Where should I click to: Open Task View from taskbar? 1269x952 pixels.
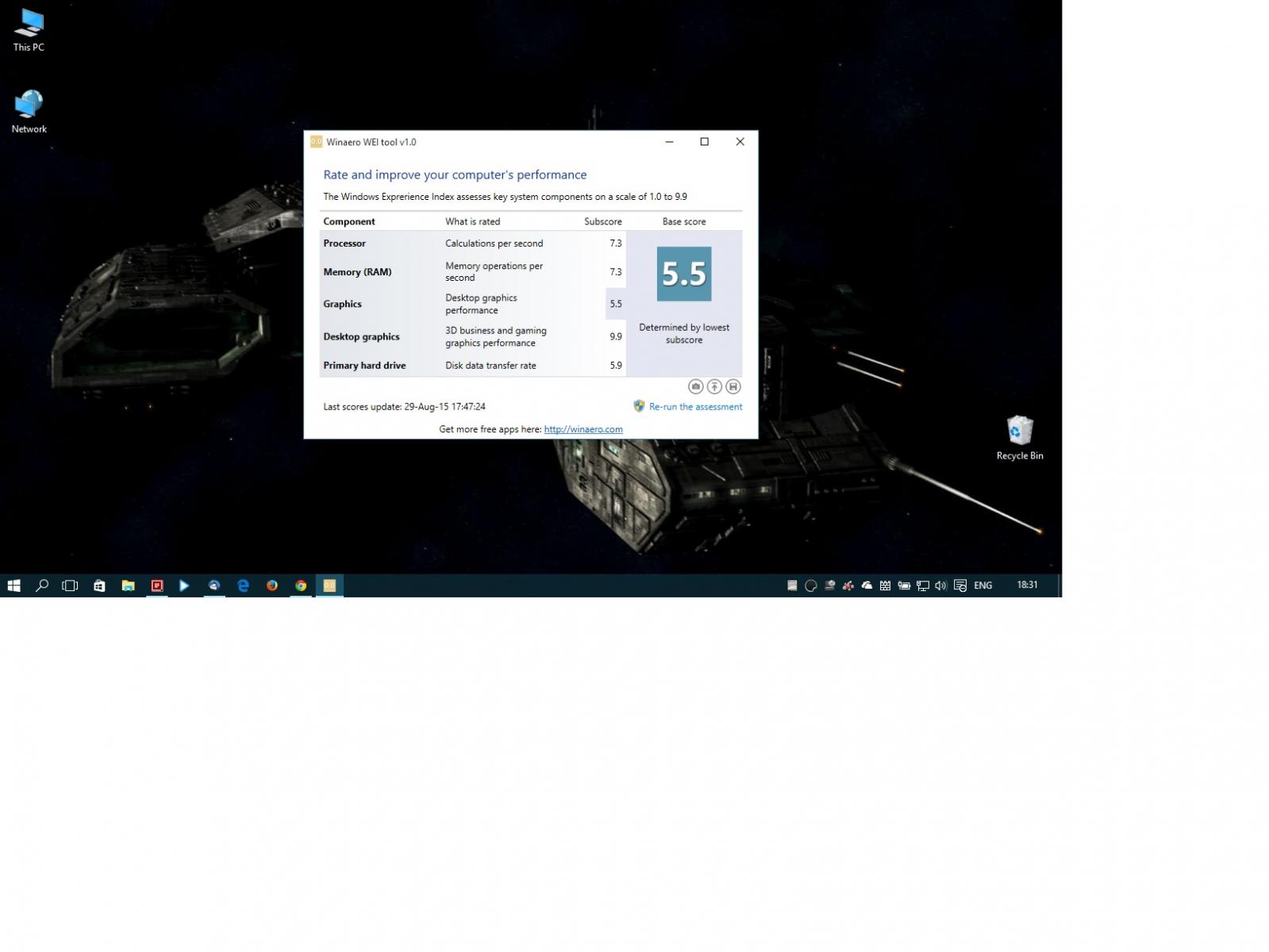click(71, 585)
